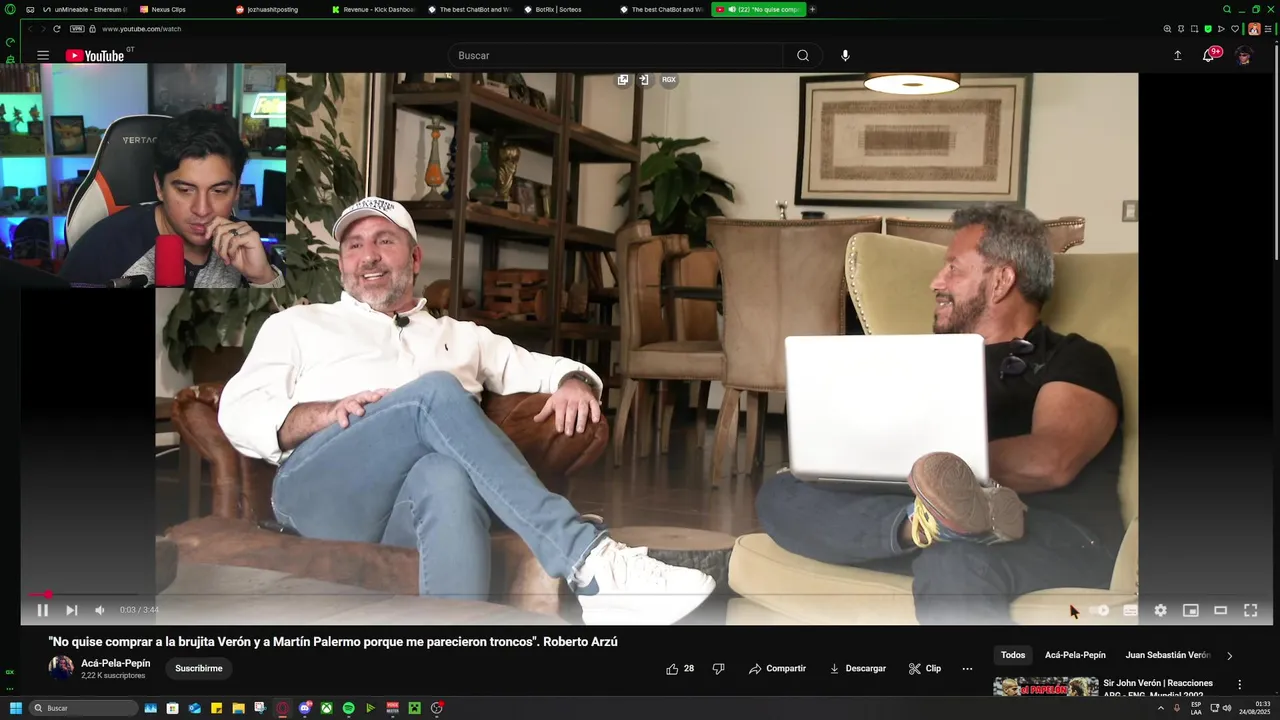Go back in browser history
1280x720 pixels.
30,29
